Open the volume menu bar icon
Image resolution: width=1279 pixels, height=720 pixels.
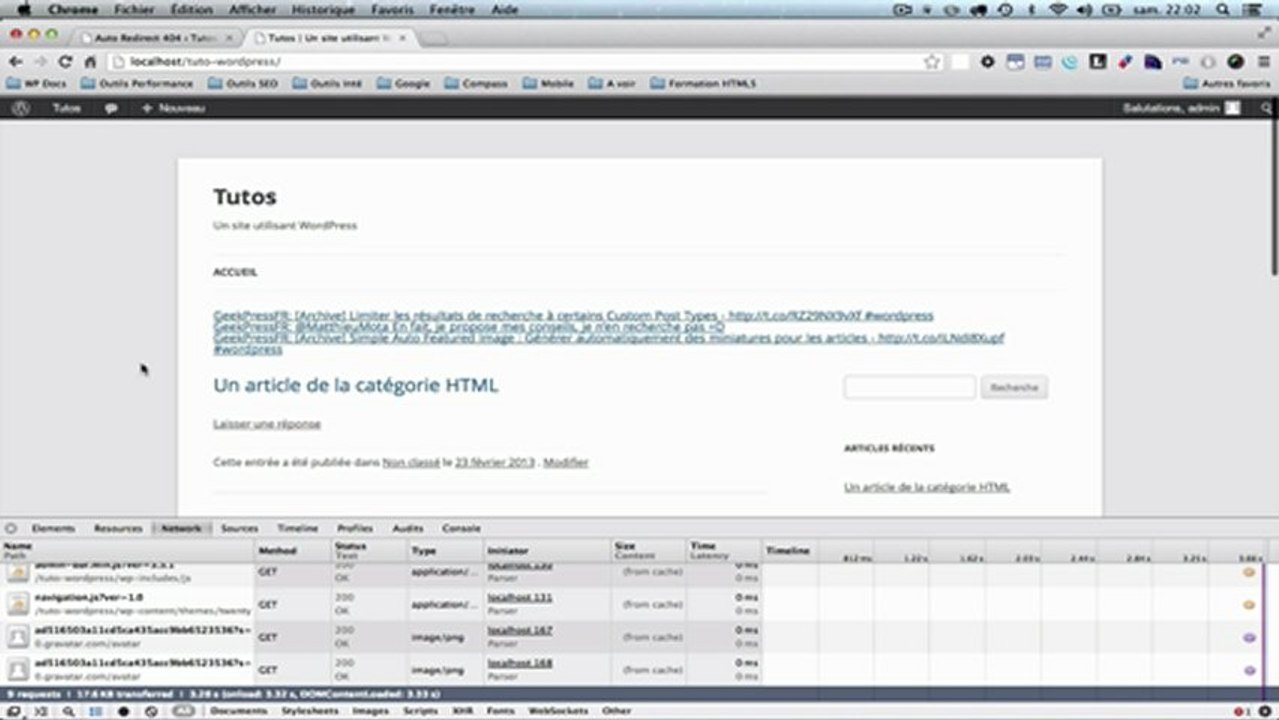point(1083,9)
